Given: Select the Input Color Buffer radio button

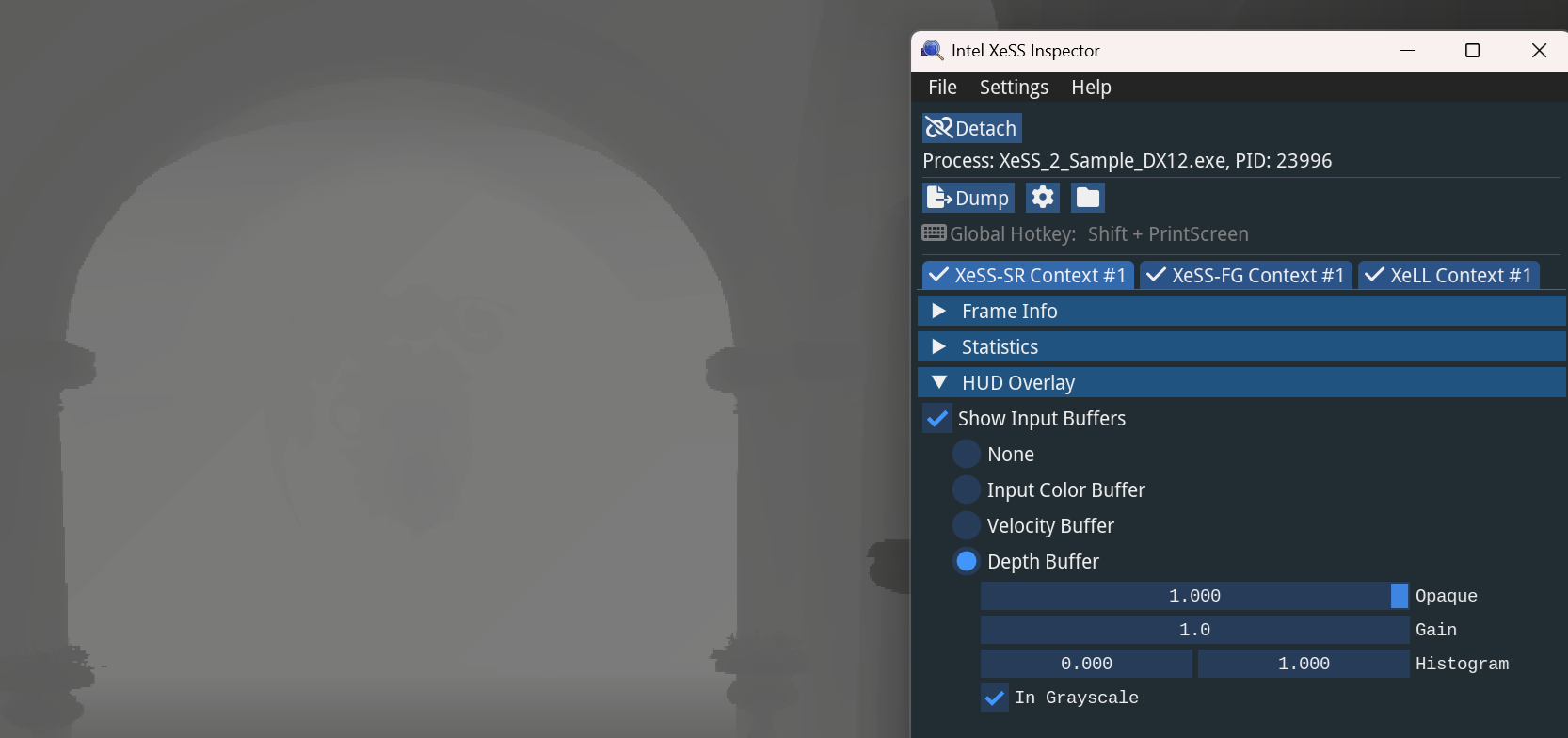Looking at the screenshot, I should pyautogui.click(x=967, y=489).
